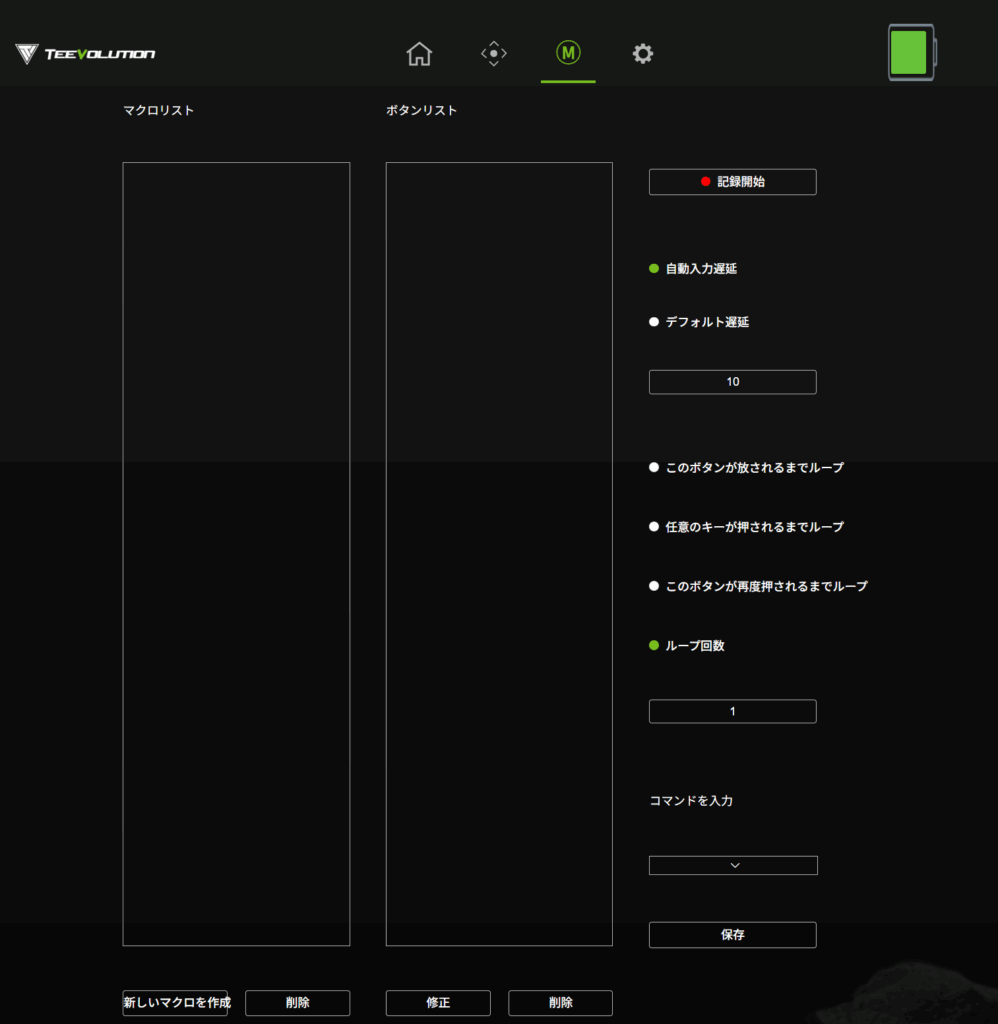
Task: Click 修正 button under button list
Action: (x=438, y=1003)
